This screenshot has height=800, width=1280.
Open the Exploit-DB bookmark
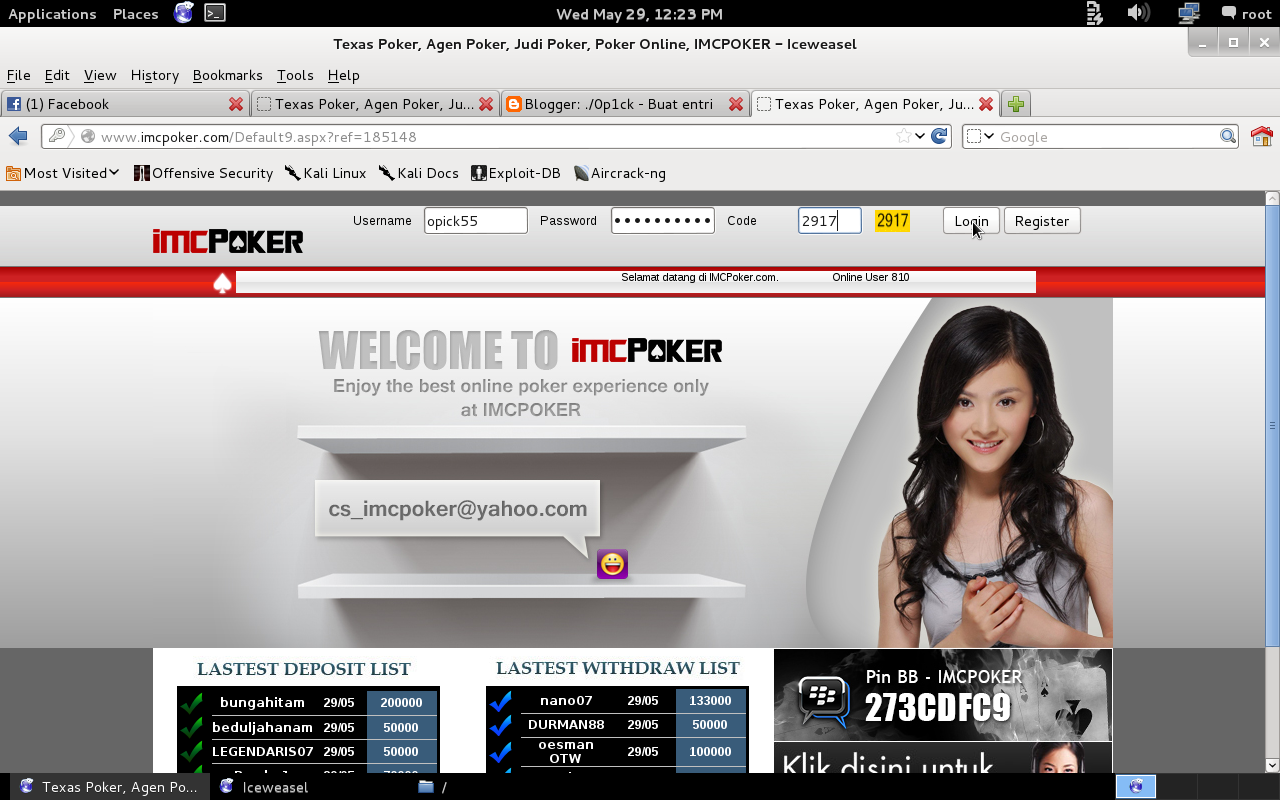(517, 173)
